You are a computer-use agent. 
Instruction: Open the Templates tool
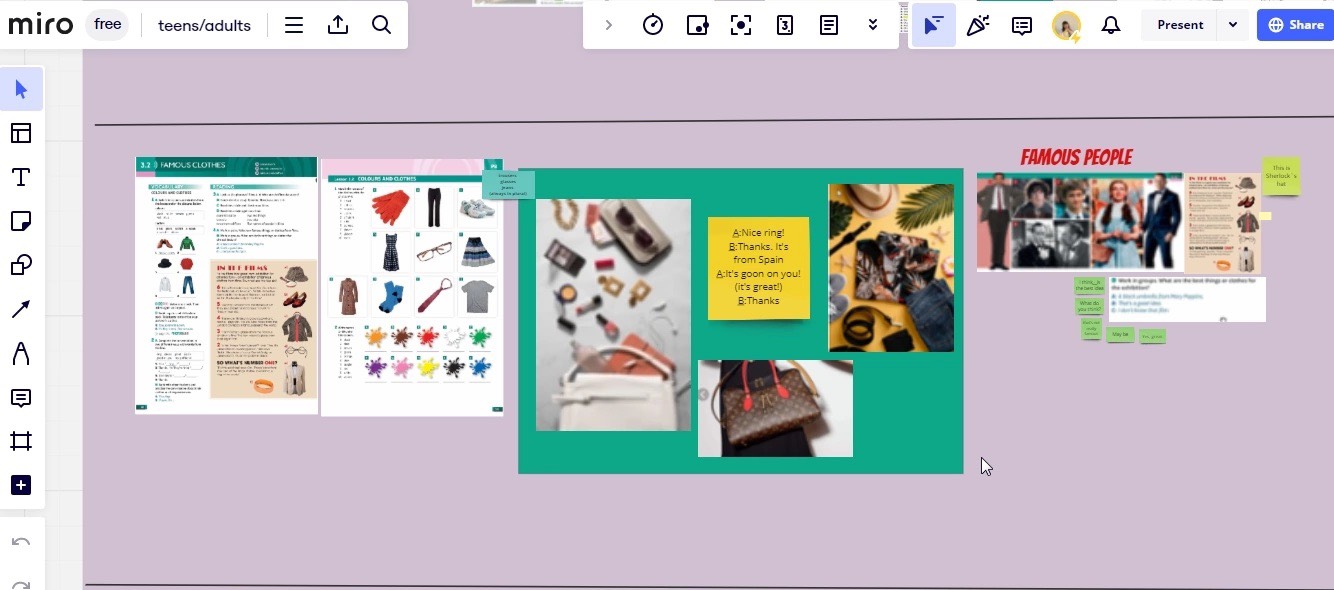pyautogui.click(x=21, y=133)
